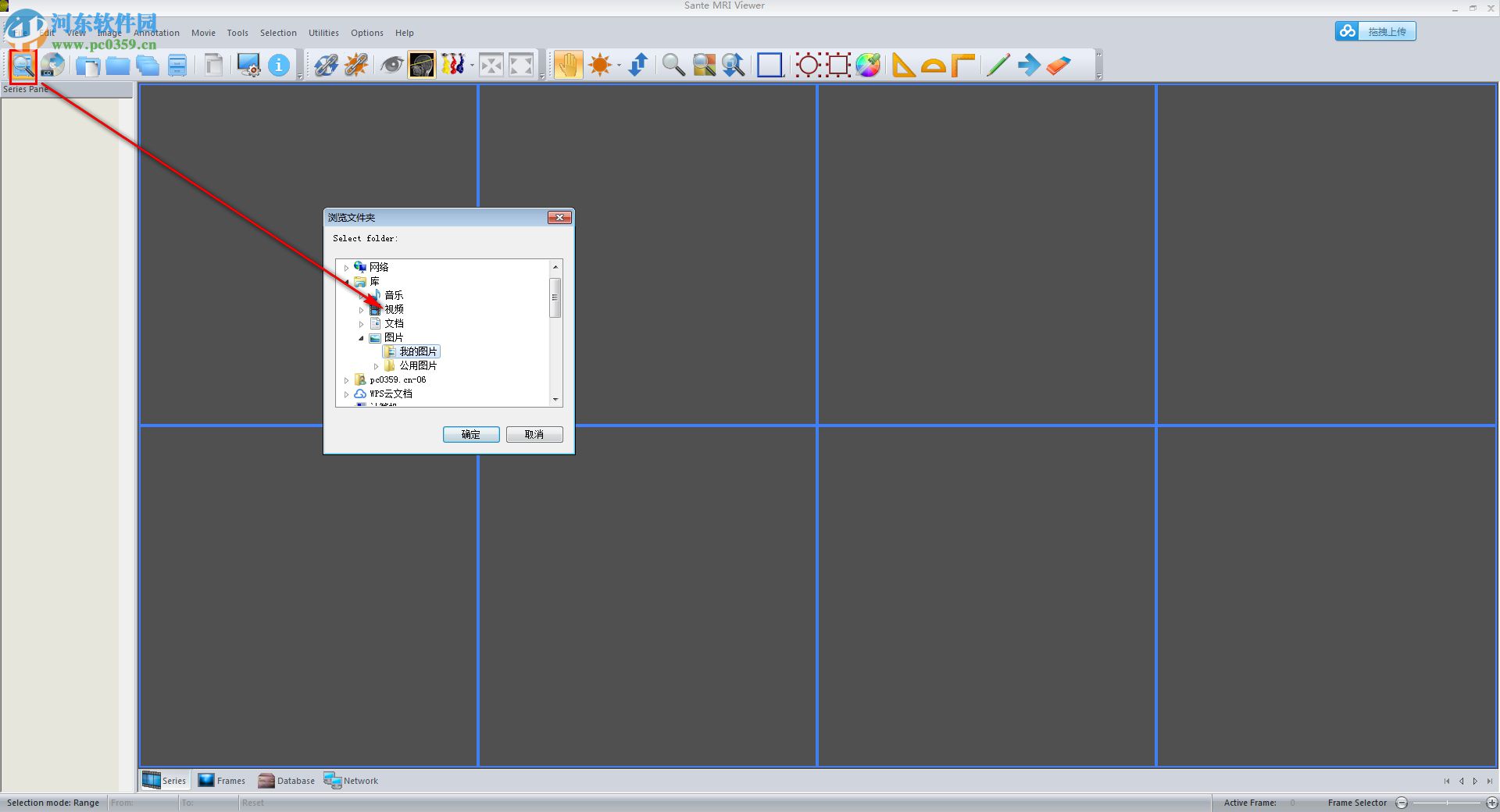Open the Utilities menu
Screen dimensions: 1500x812
click(x=323, y=33)
